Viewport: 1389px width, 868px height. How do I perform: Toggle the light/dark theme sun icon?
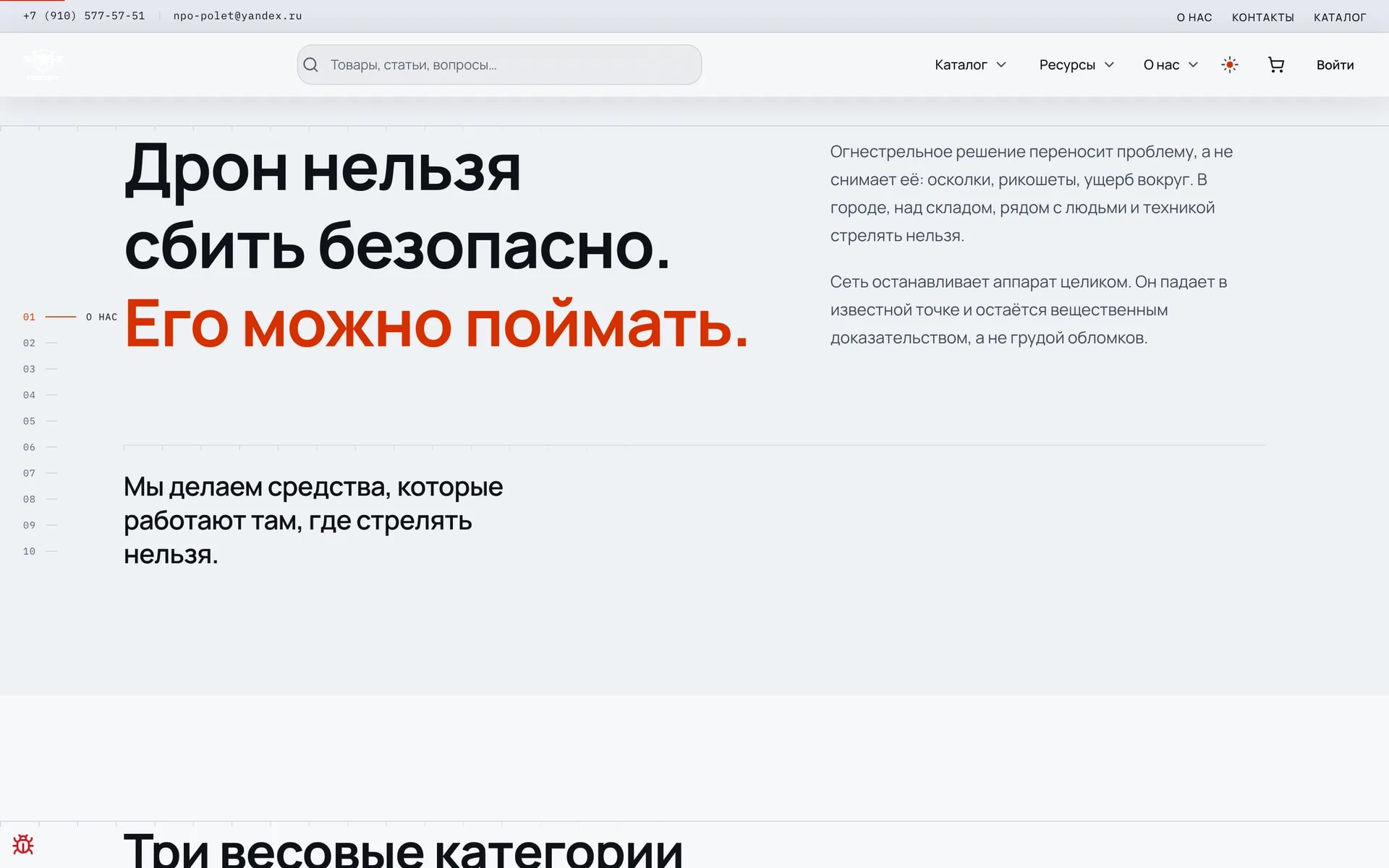pyautogui.click(x=1230, y=65)
